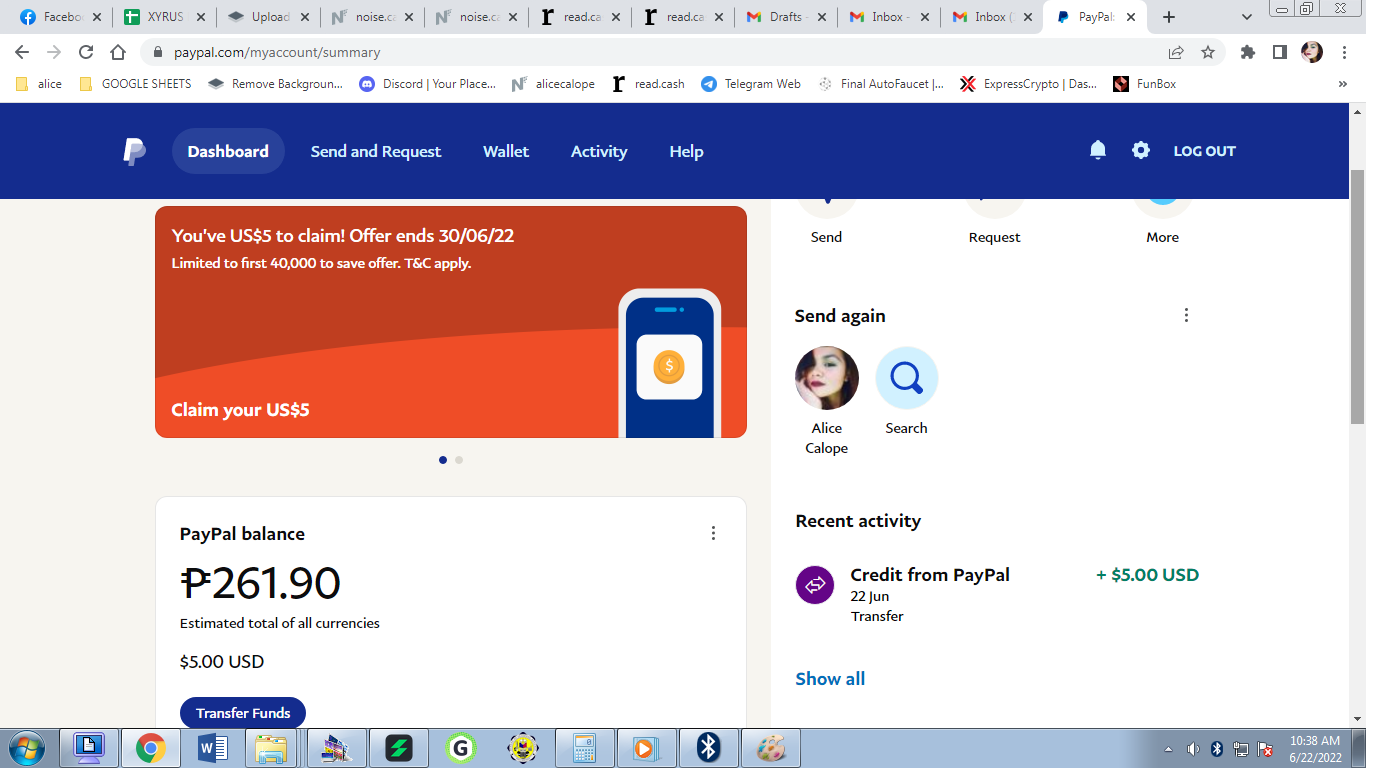Close the Facebook tab
The height and width of the screenshot is (784, 1384).
point(97,17)
